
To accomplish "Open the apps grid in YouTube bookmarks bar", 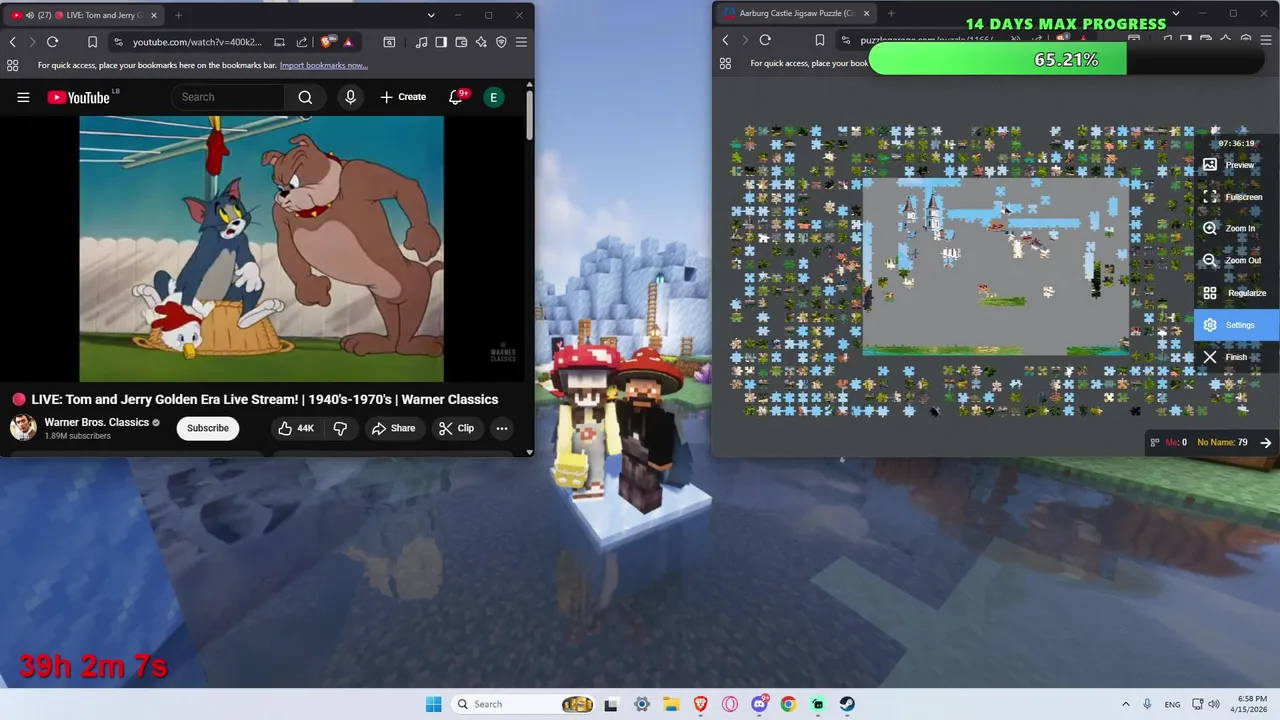I will 12,65.
